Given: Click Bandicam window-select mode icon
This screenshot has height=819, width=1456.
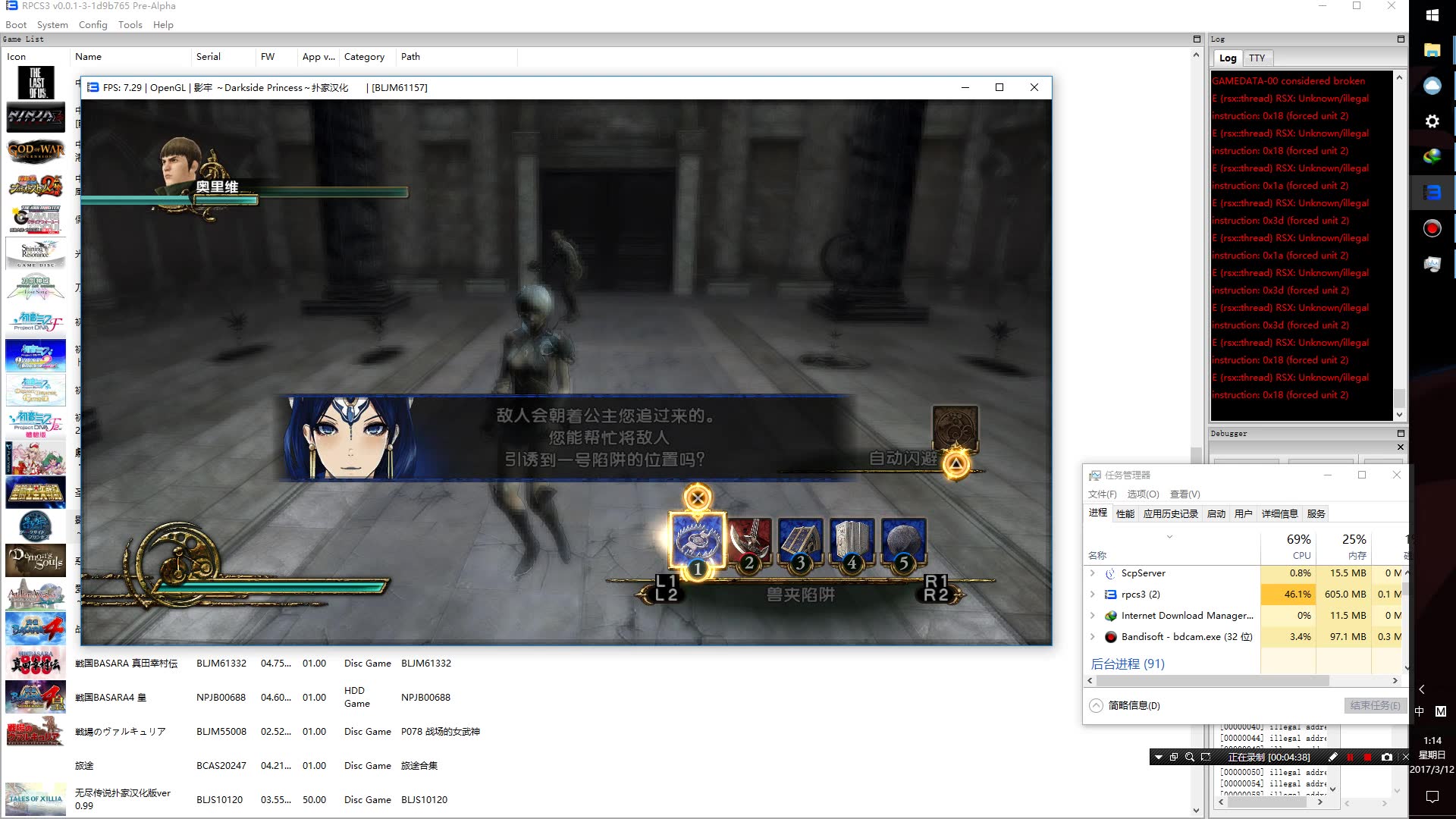Looking at the screenshot, I should 1174,757.
